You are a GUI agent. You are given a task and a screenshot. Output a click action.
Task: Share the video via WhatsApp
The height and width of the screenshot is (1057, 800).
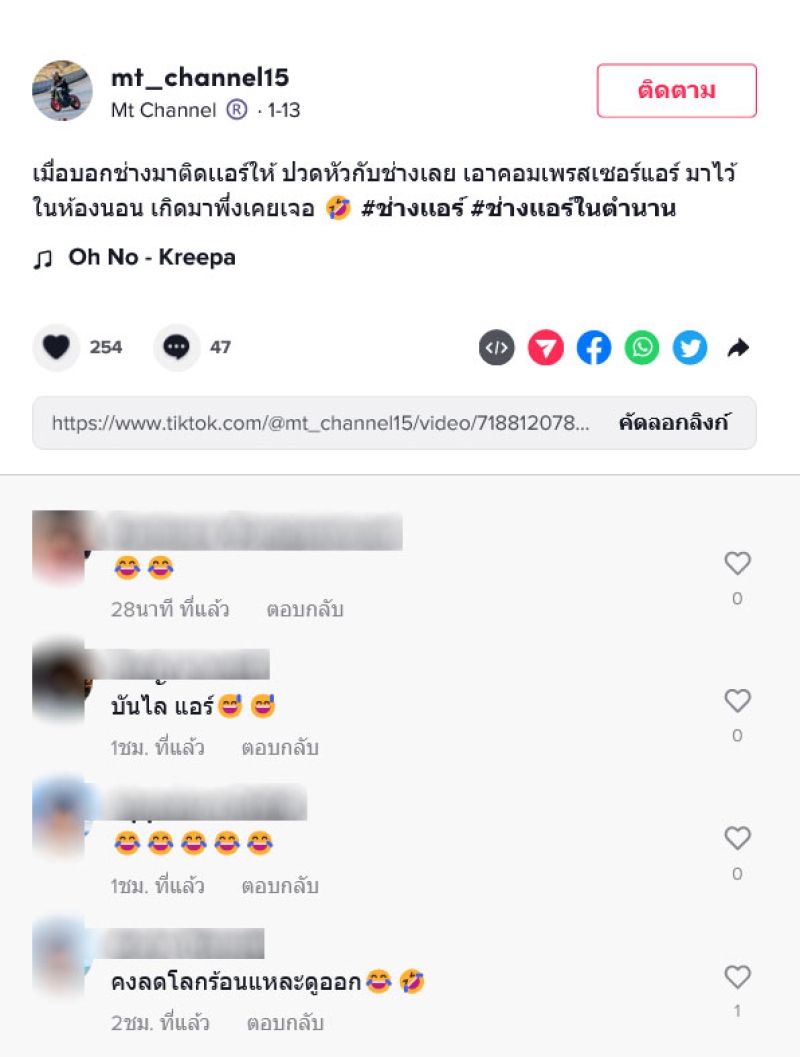(642, 348)
